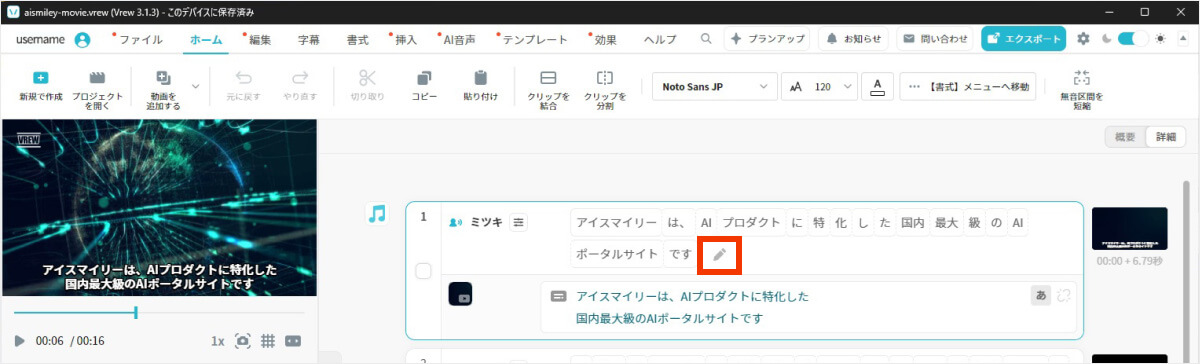Click the word 国内 in clip 1
The image size is (1200, 364).
[912, 222]
